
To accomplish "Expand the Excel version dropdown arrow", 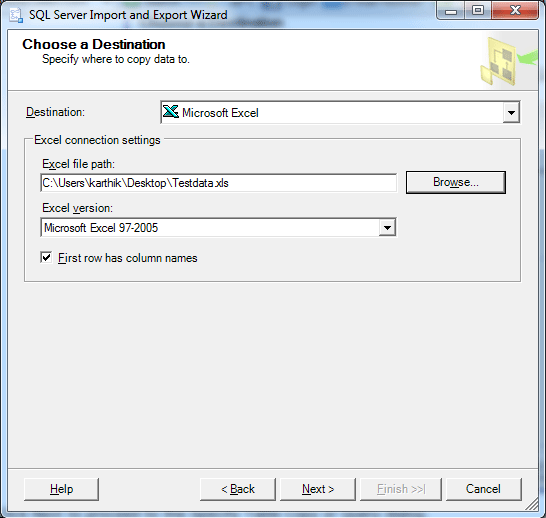I will [387, 228].
